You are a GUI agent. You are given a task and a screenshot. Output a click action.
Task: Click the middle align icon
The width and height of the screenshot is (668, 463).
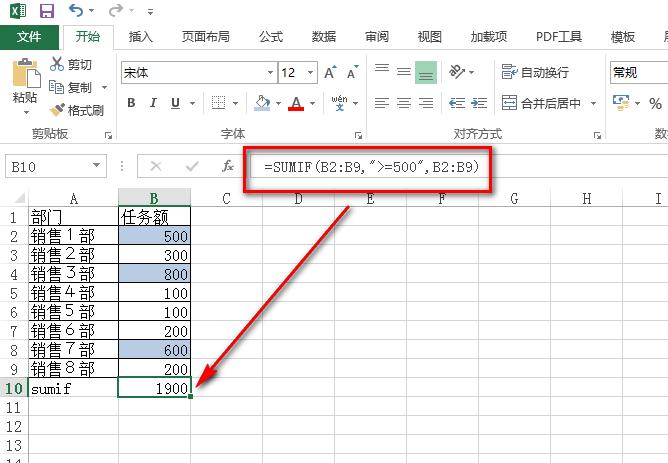click(404, 72)
